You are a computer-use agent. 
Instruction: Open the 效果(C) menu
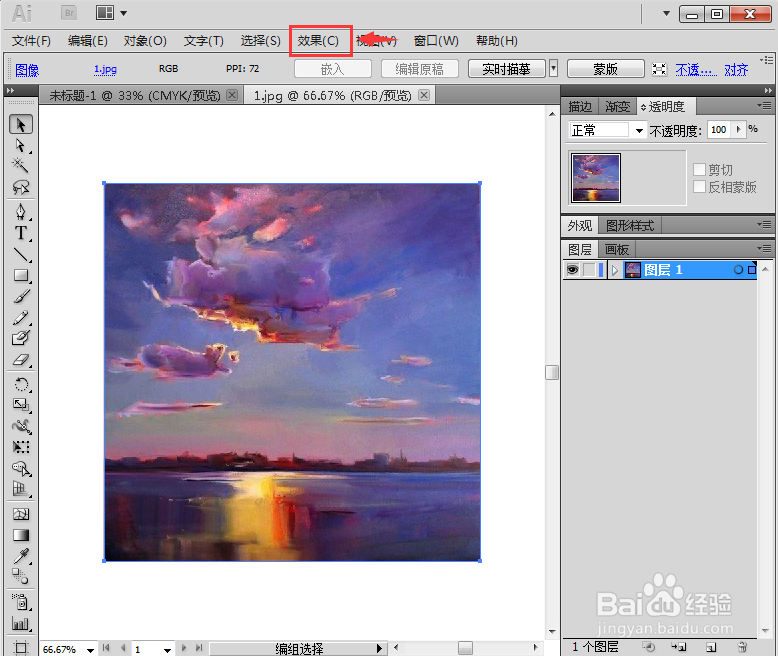coord(318,41)
